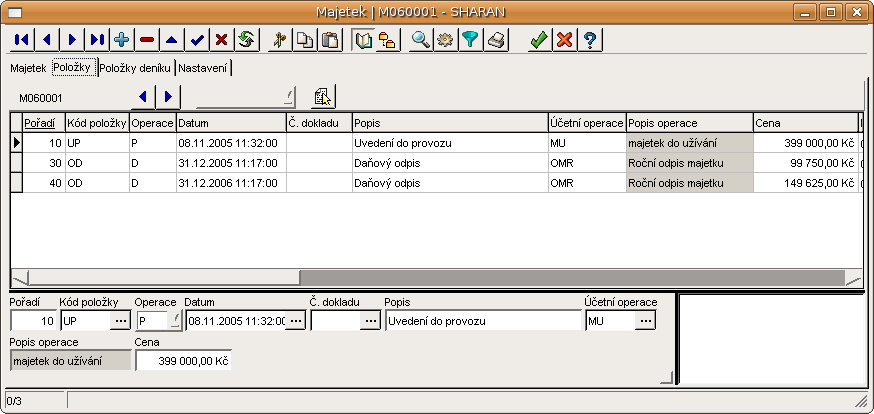
Task: Click the Popis text field
Action: (x=483, y=320)
